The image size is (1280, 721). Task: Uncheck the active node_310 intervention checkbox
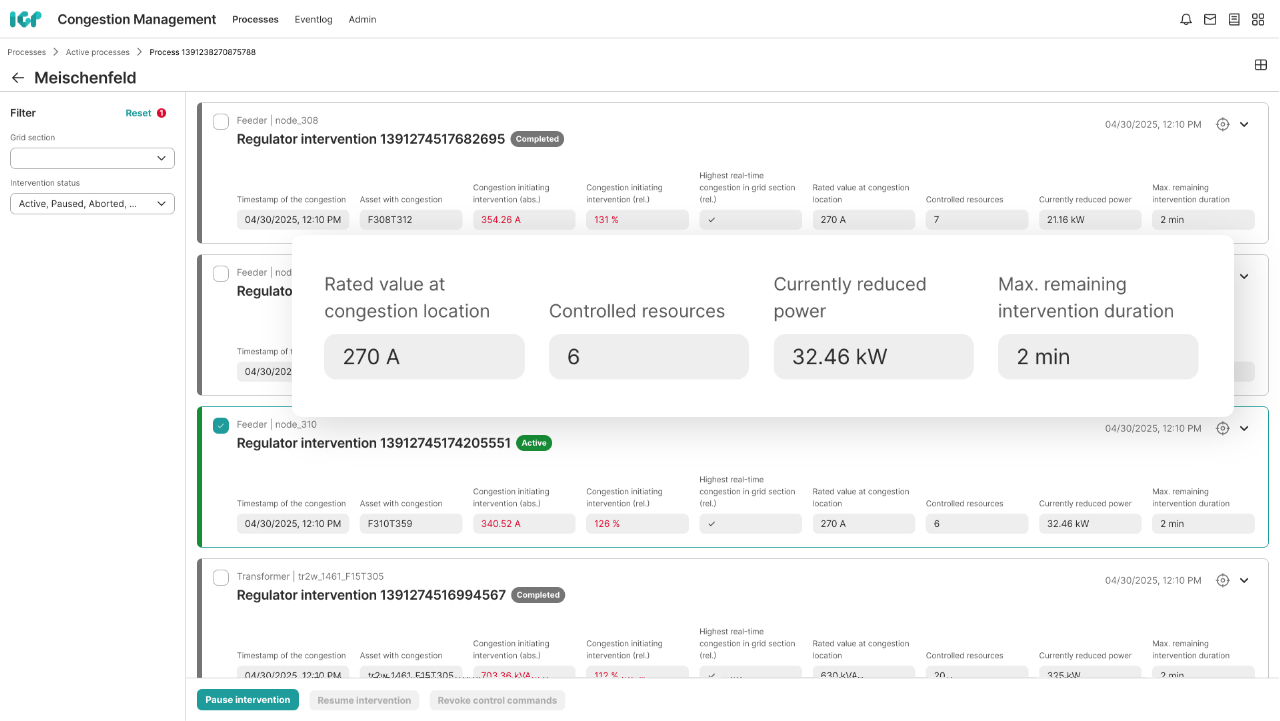coord(220,425)
